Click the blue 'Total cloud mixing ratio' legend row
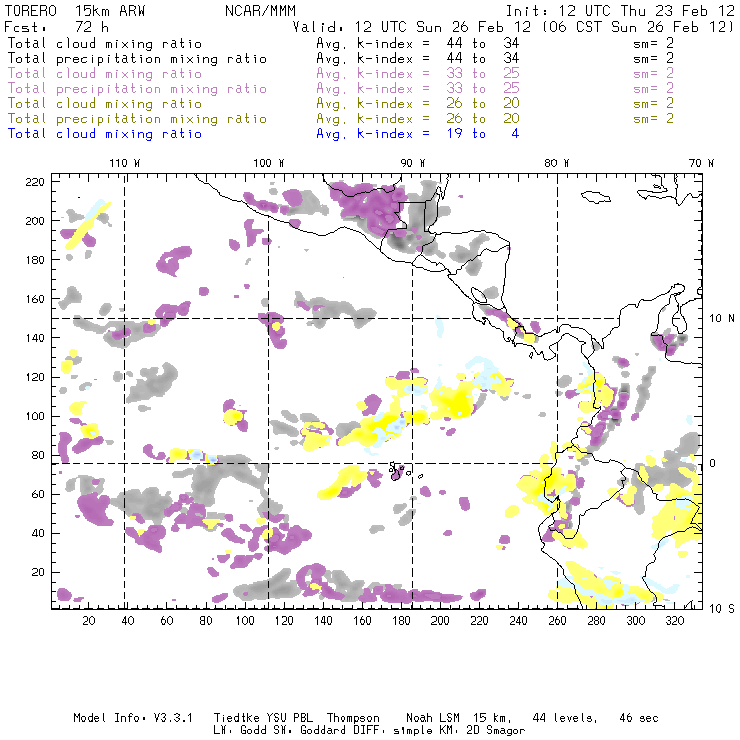Screen dimensions: 740x740 tap(263, 134)
